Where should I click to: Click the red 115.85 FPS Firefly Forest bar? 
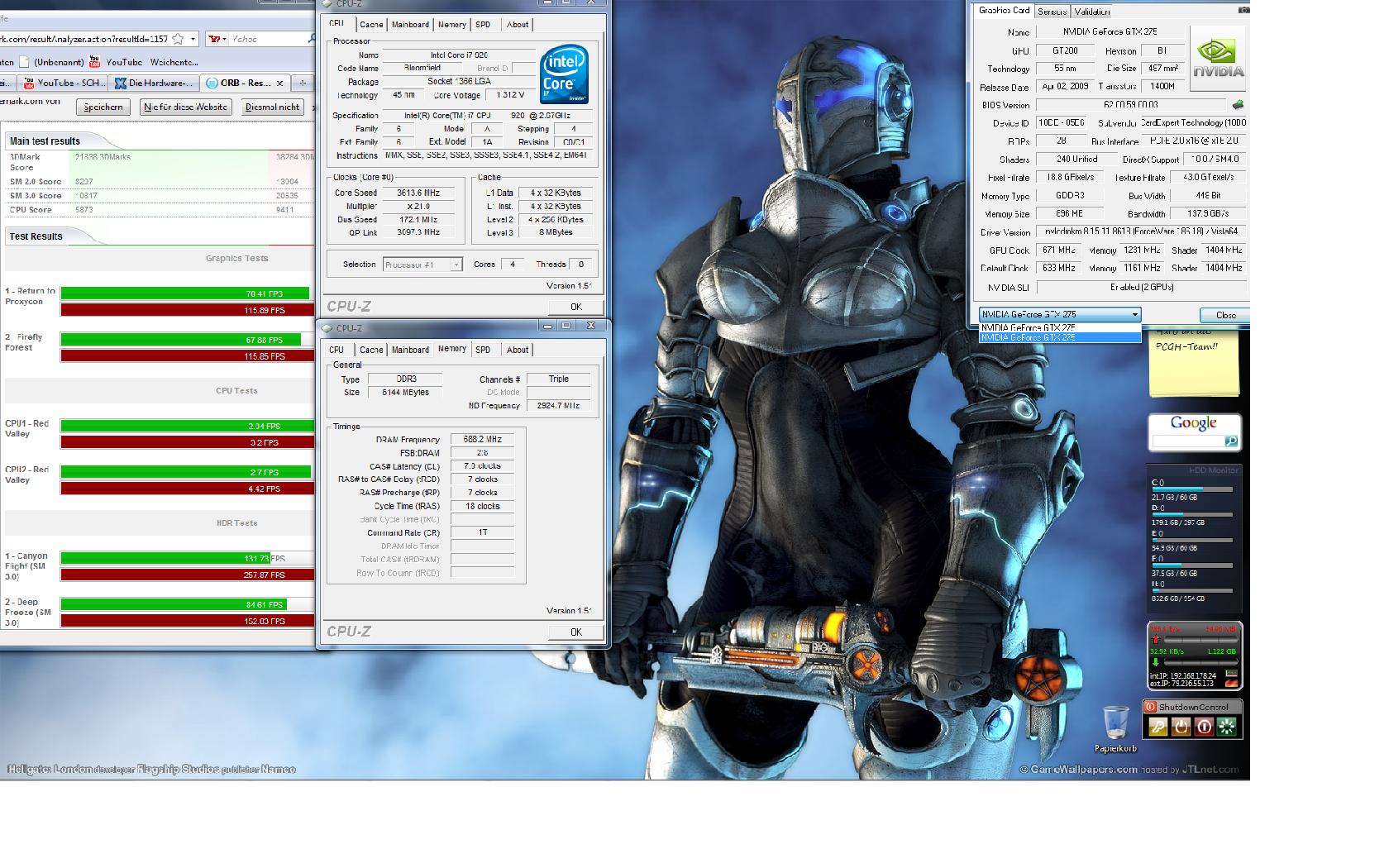pos(187,356)
